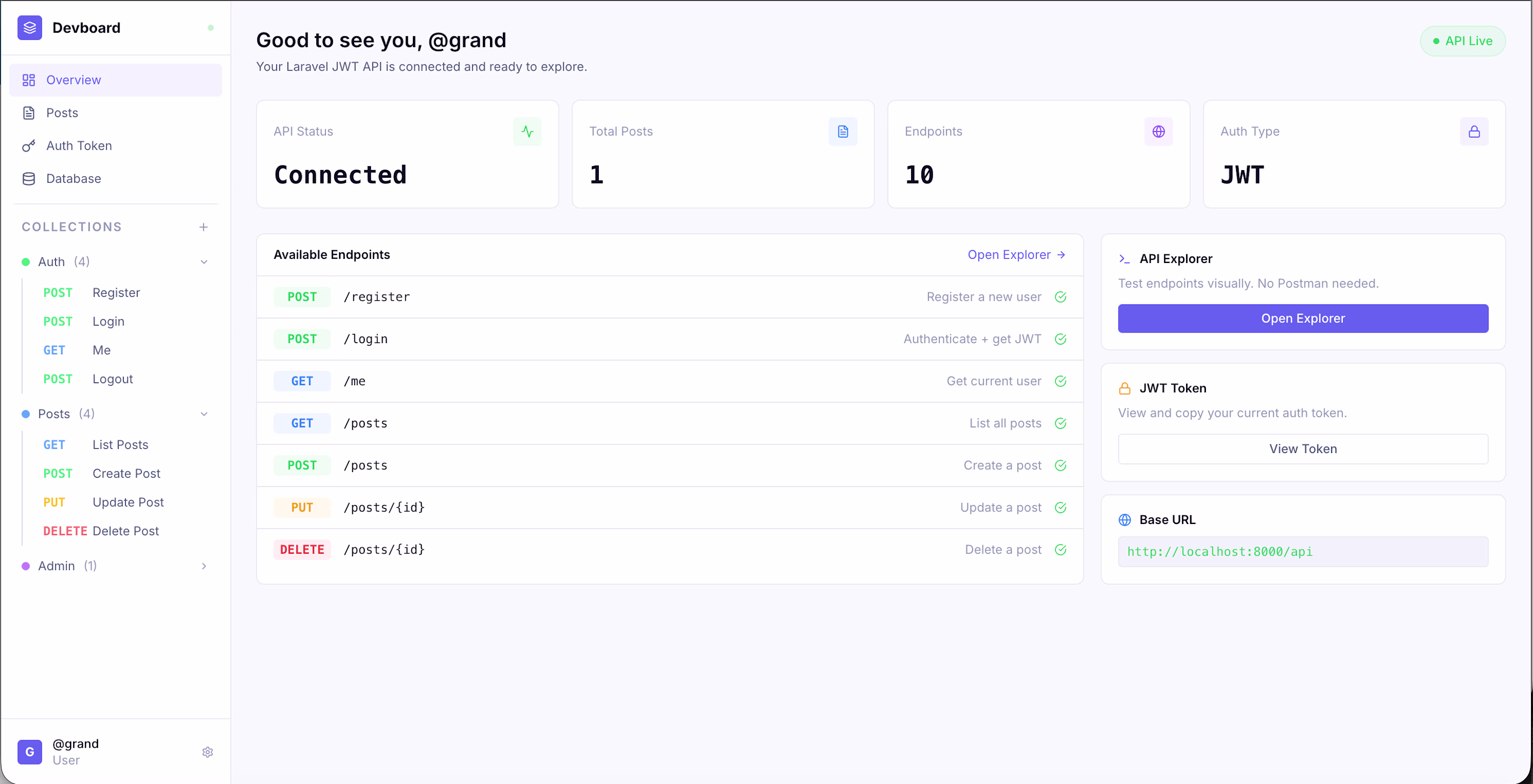
Task: Click the Auth Type lock icon
Action: 1474,131
